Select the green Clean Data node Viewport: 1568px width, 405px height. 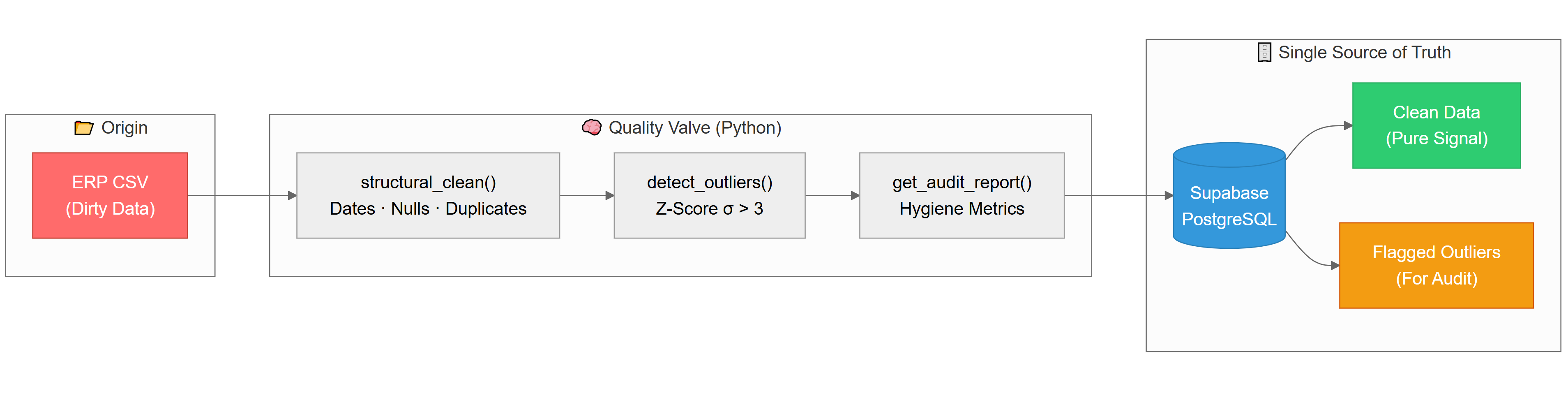tap(1437, 125)
